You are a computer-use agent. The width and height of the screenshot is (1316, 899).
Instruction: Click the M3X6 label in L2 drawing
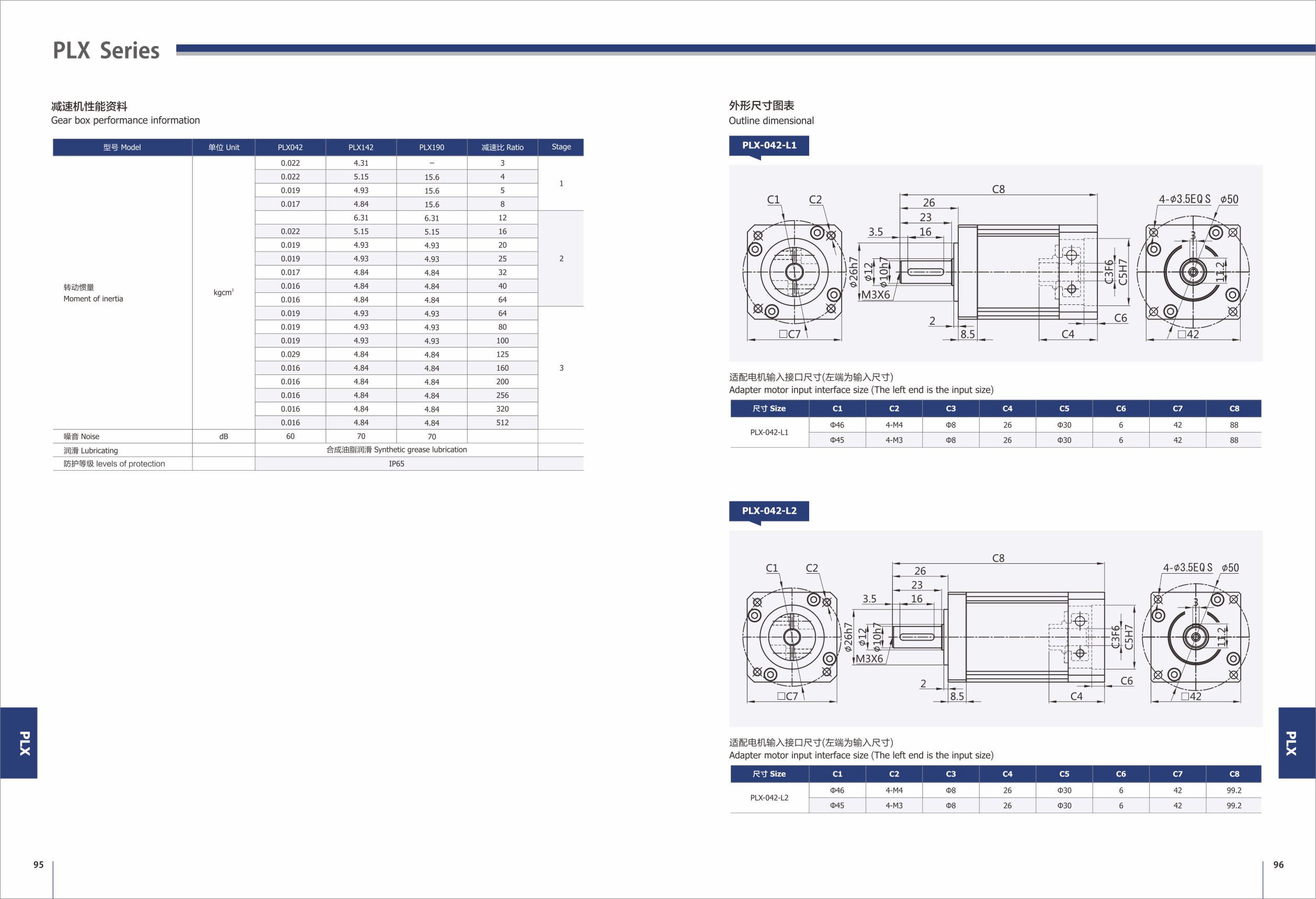coord(869,658)
